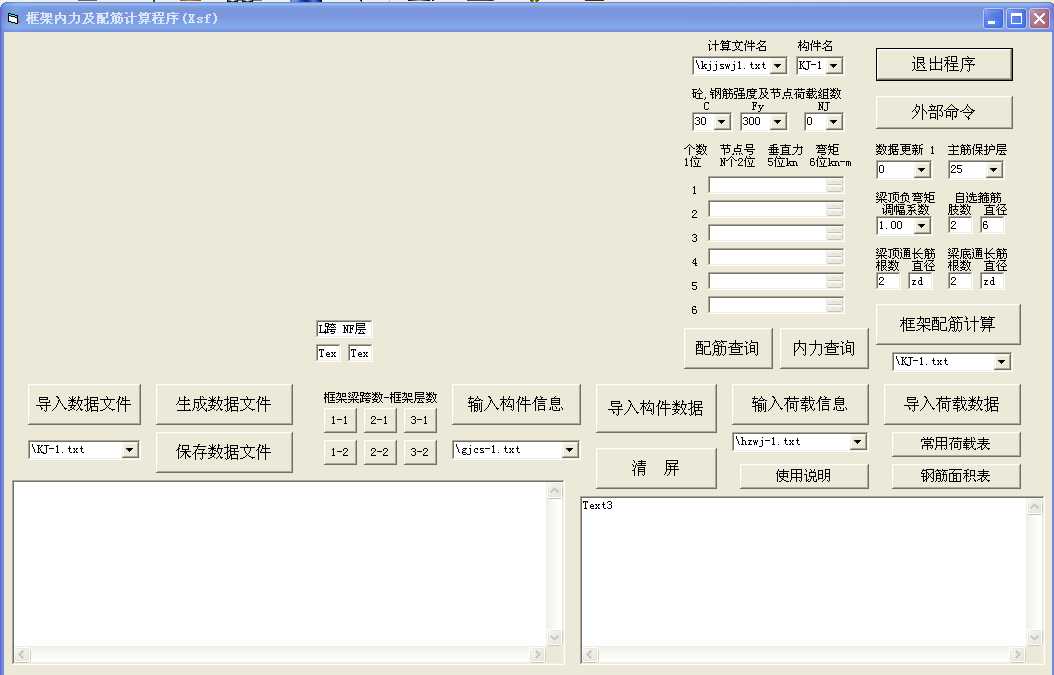
Task: Close the program window
Action: click(x=1039, y=19)
